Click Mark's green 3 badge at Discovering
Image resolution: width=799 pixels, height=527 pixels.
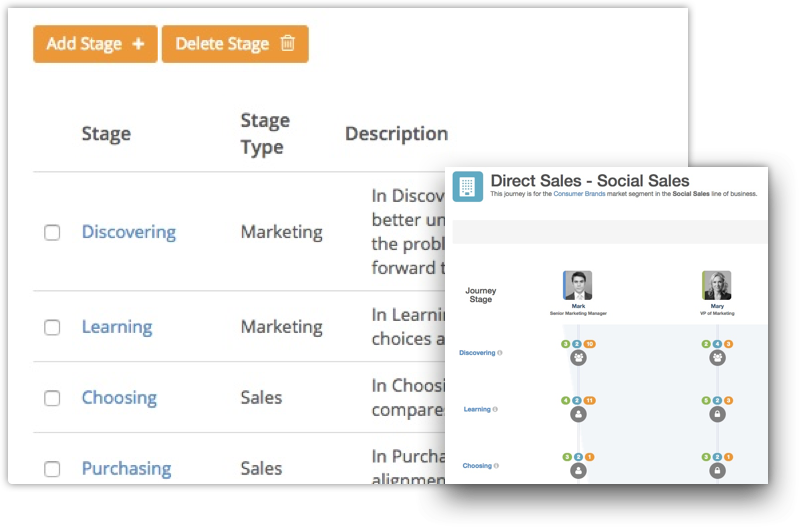[565, 344]
